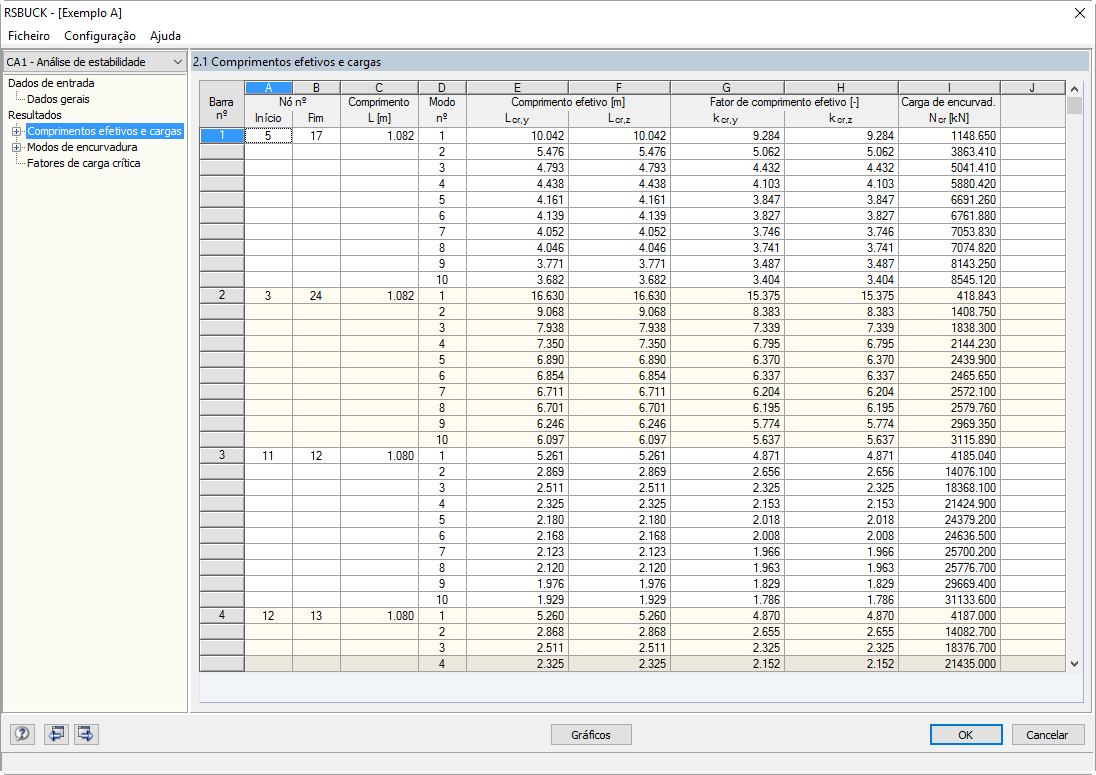Click Fim cell with value 24
Viewport: 1096px width, 775px height.
coord(316,296)
